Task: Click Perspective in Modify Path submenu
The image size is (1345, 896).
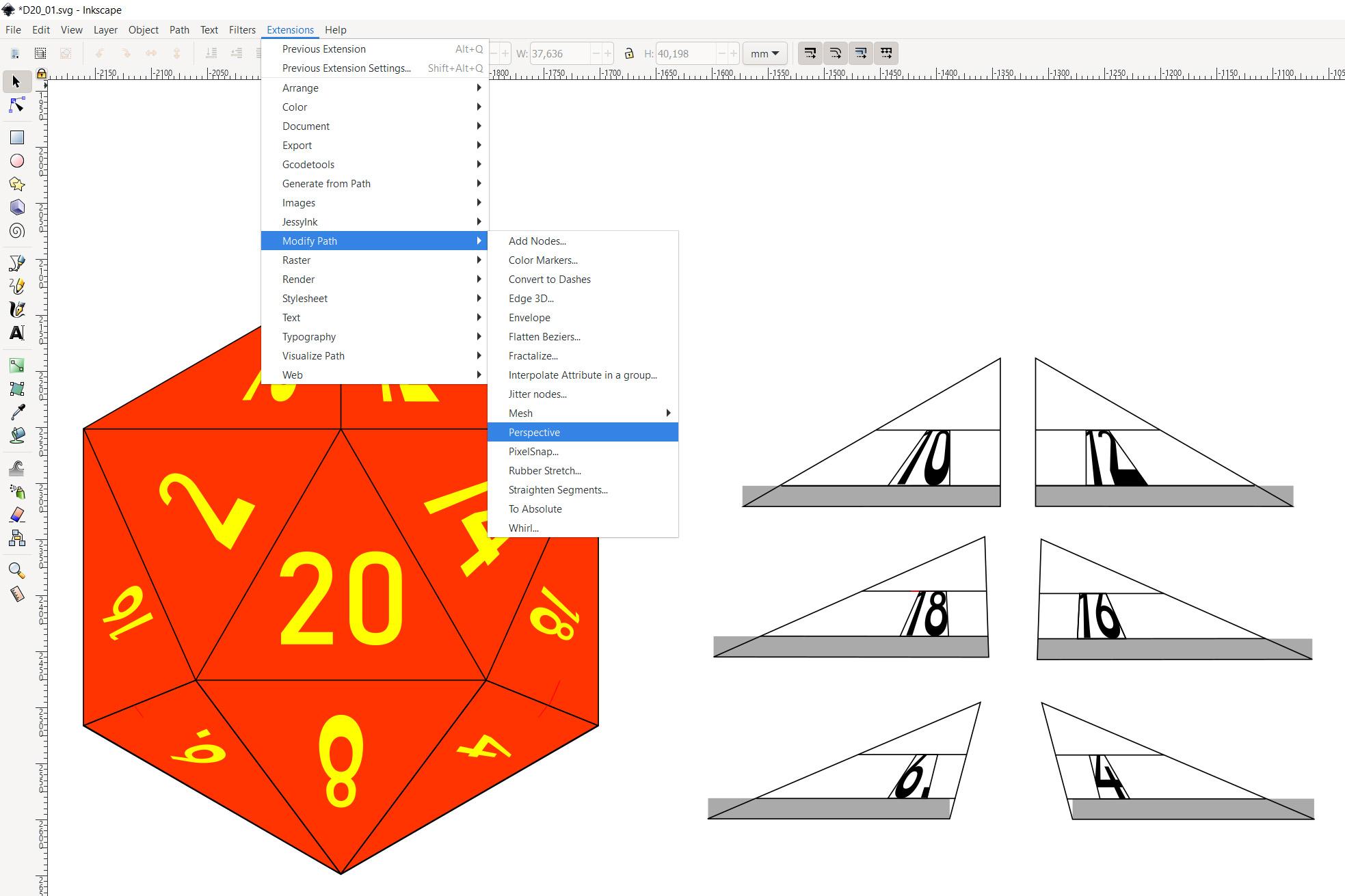Action: pyautogui.click(x=534, y=432)
